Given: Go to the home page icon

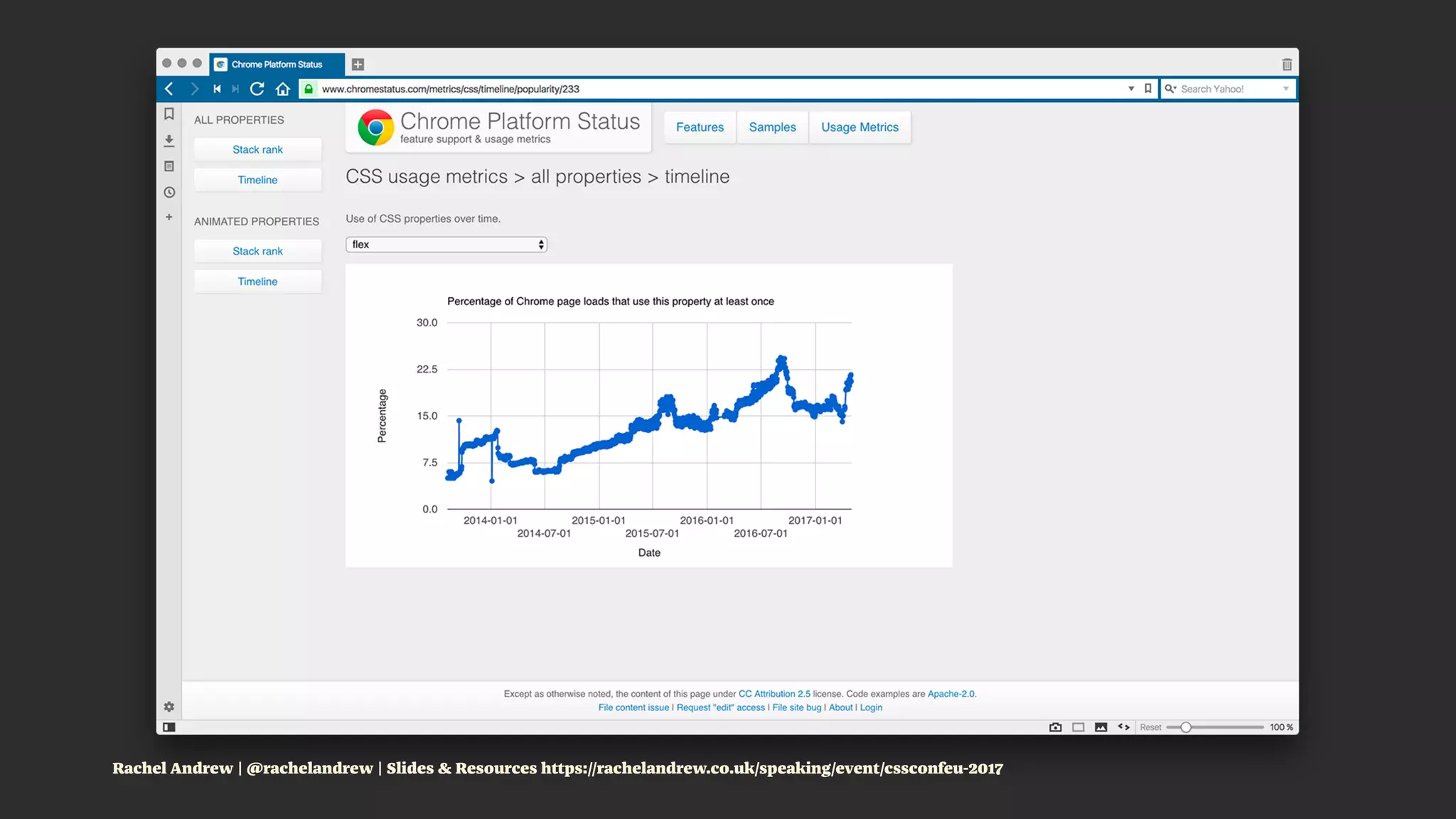Looking at the screenshot, I should pyautogui.click(x=283, y=89).
